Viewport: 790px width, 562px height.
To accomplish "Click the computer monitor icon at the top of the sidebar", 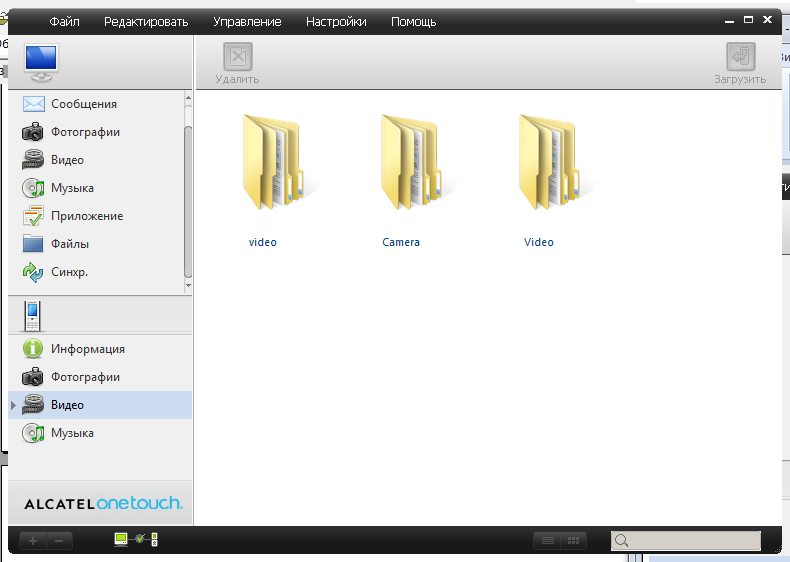I will [42, 62].
